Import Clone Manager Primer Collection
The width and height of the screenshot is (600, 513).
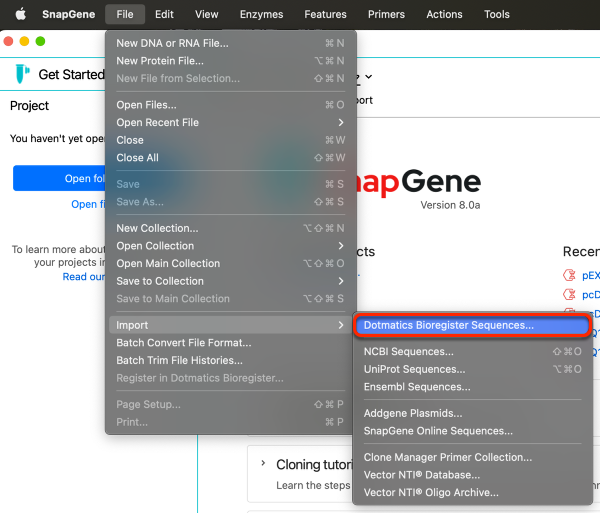[x=472, y=457]
